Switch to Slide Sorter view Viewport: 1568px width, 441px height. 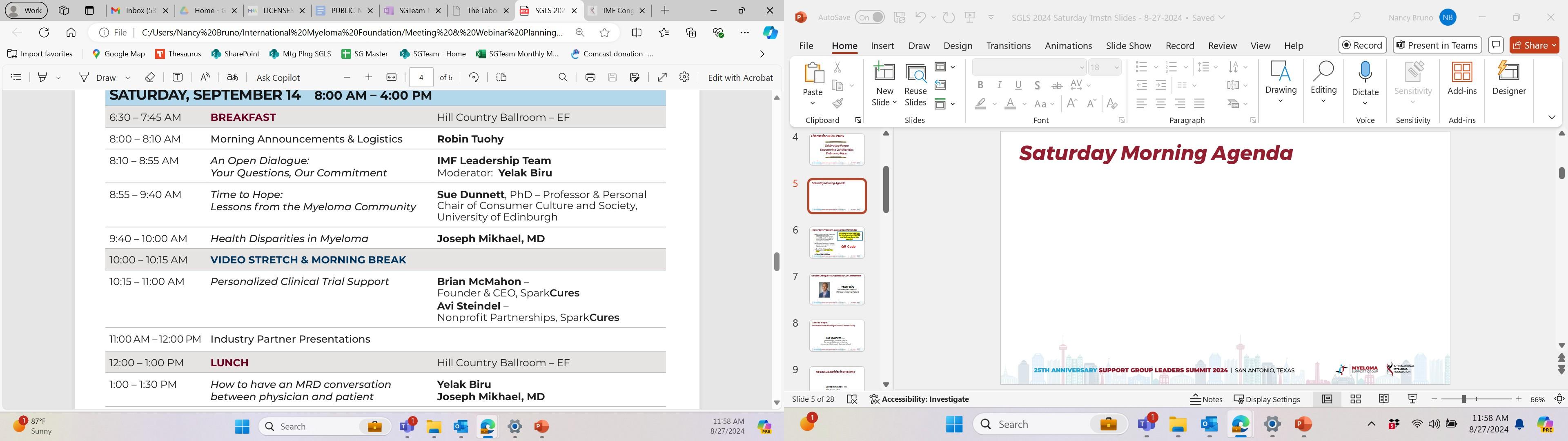[1356, 399]
